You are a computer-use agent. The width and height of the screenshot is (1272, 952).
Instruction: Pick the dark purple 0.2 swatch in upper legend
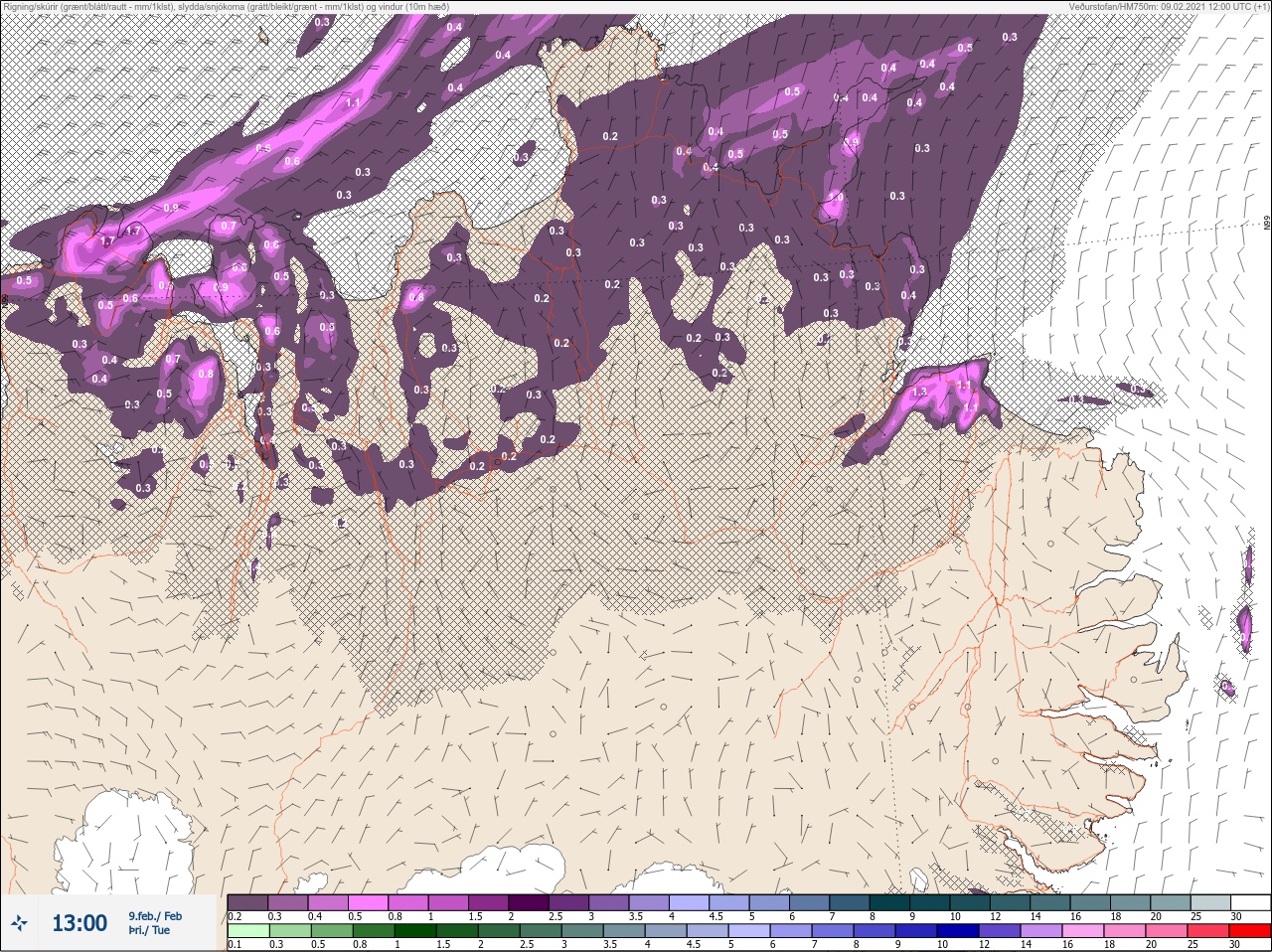click(x=247, y=902)
